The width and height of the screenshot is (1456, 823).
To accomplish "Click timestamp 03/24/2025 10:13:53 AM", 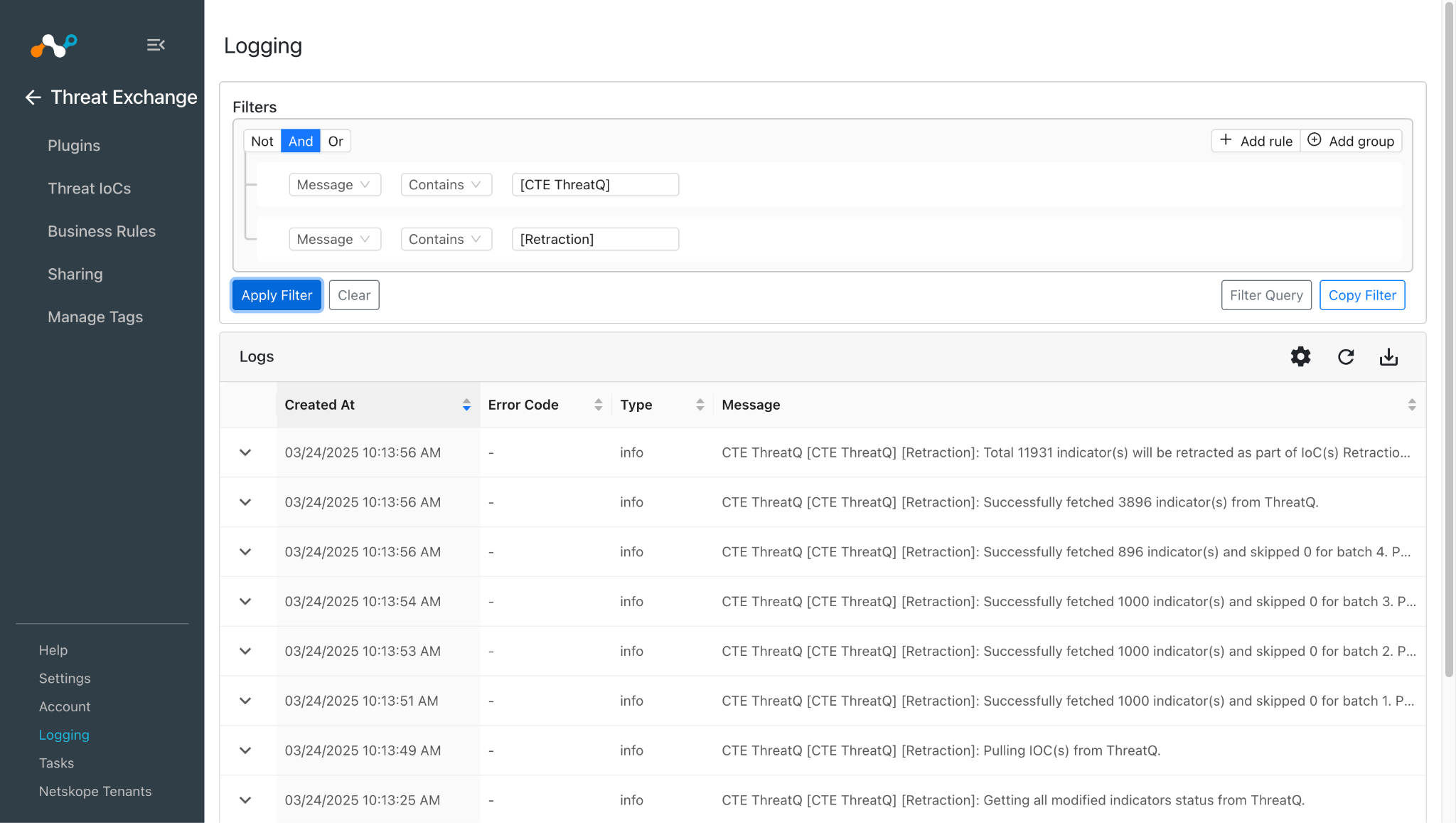I will (363, 652).
